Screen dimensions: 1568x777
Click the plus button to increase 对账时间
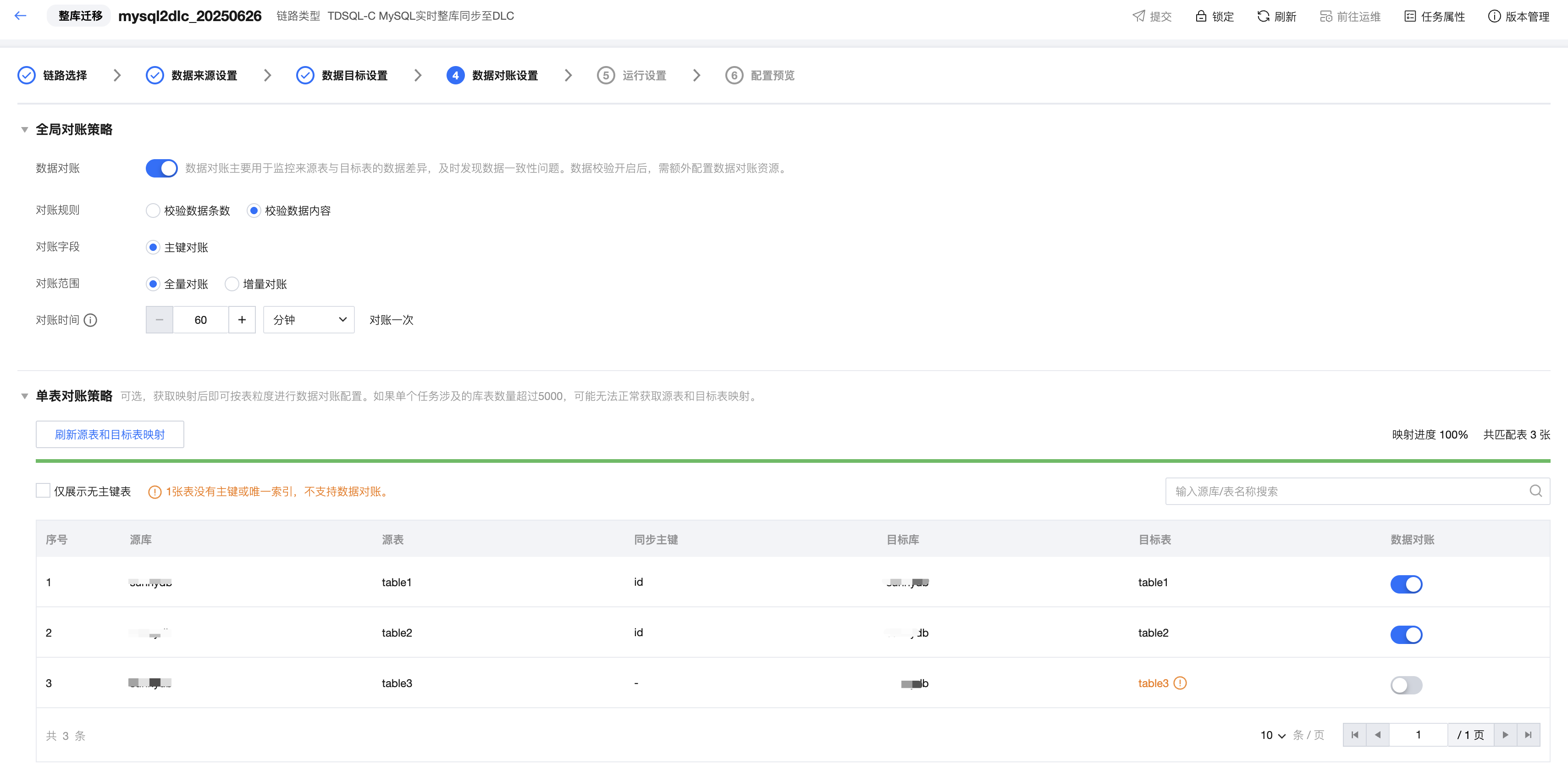(x=242, y=320)
